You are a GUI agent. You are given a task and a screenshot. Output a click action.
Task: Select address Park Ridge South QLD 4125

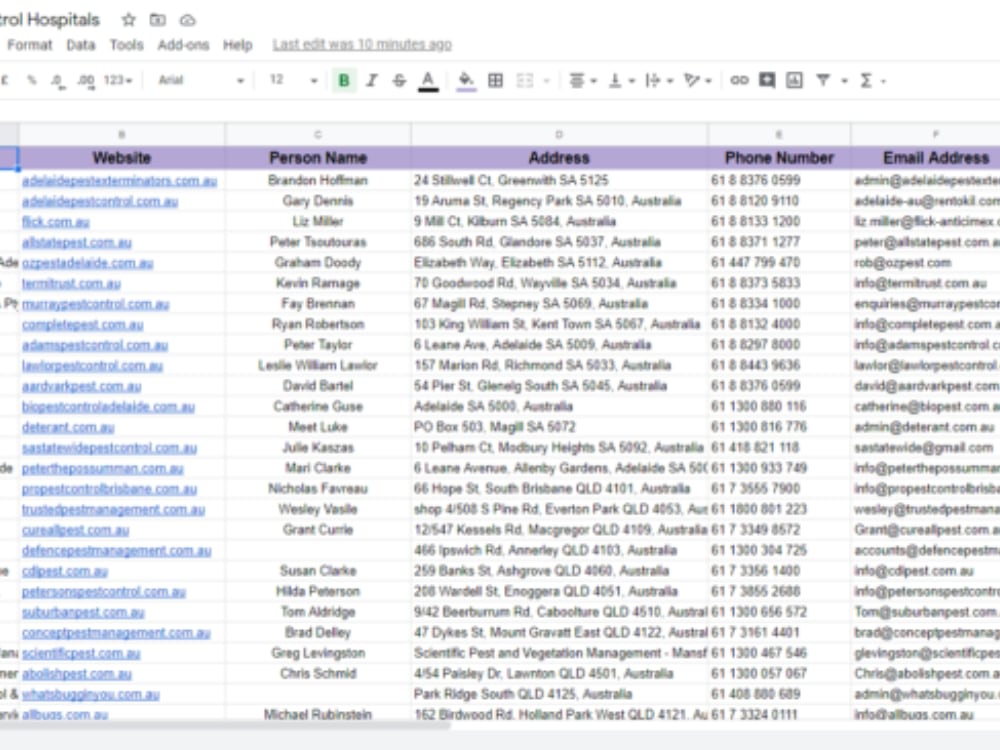coord(559,694)
